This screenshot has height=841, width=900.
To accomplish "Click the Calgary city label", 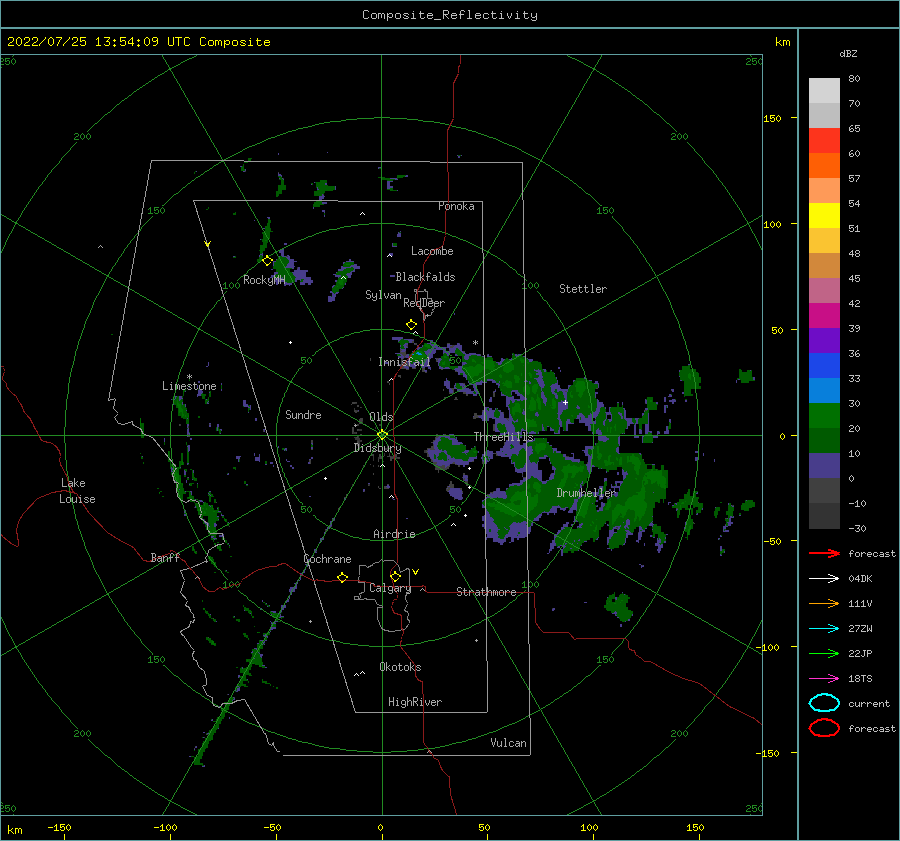I will coord(390,588).
